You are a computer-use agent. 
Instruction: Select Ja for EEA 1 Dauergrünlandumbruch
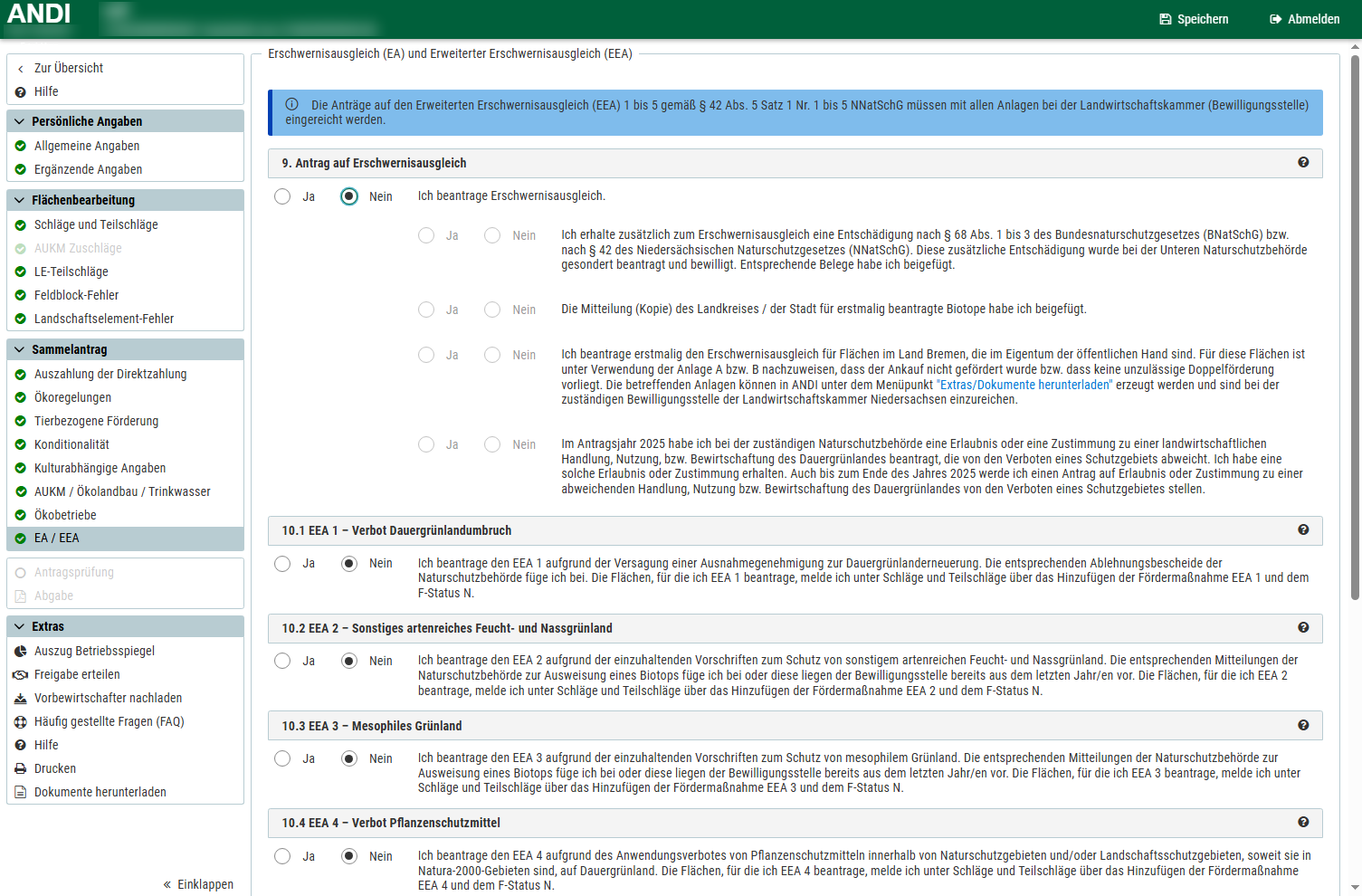pyautogui.click(x=283, y=564)
